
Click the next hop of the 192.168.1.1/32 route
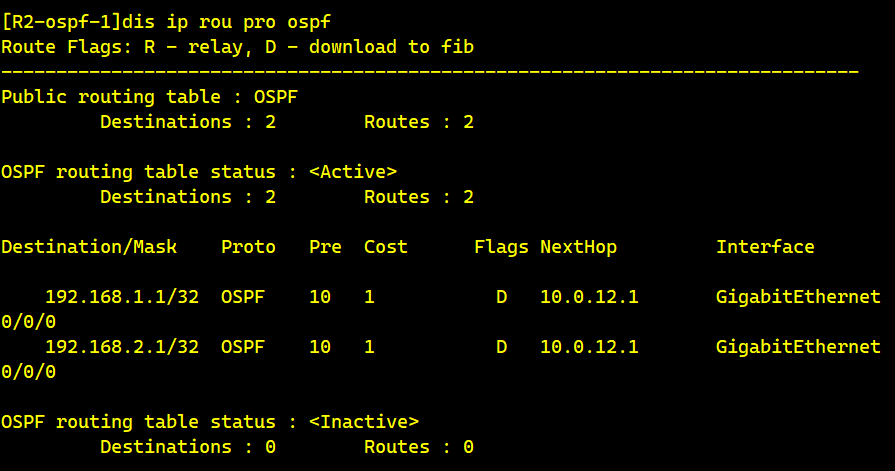pos(589,297)
